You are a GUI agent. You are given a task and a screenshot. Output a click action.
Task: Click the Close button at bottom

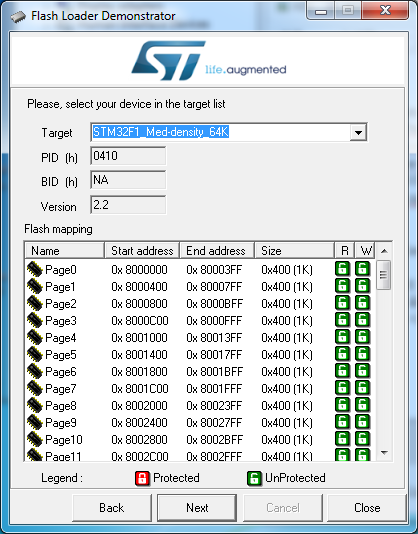point(367,508)
